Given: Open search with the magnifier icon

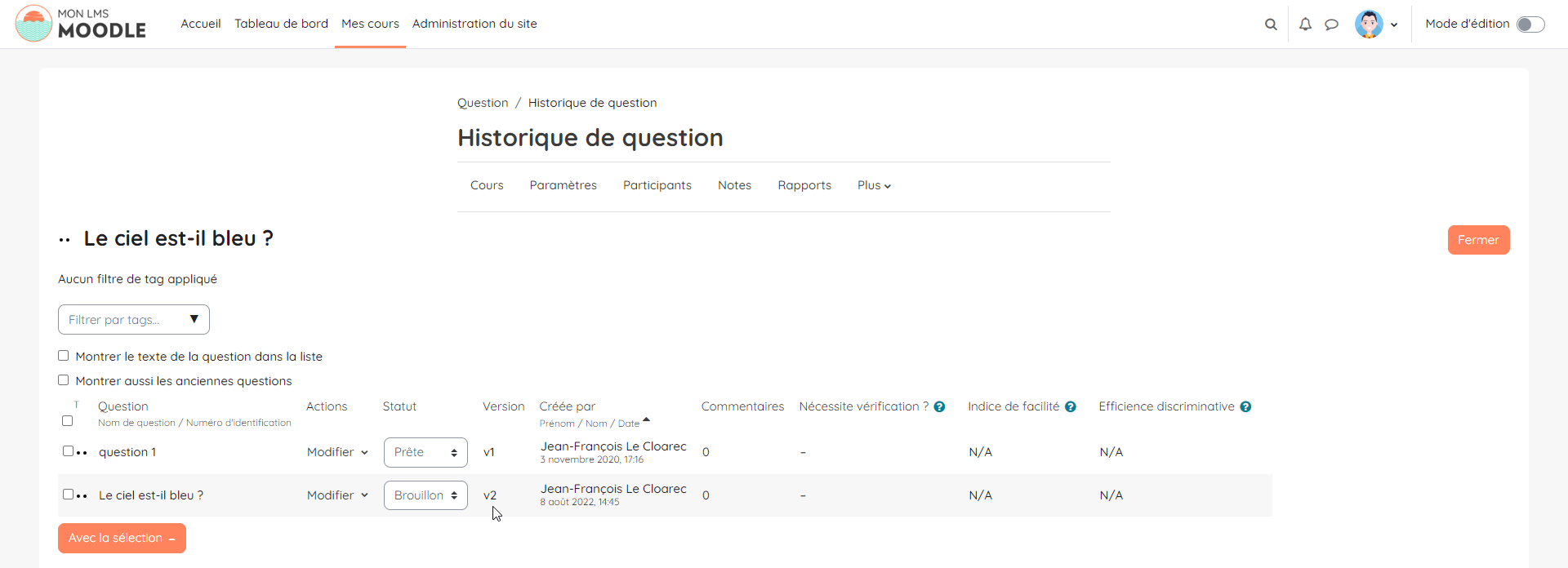Looking at the screenshot, I should click(1271, 24).
